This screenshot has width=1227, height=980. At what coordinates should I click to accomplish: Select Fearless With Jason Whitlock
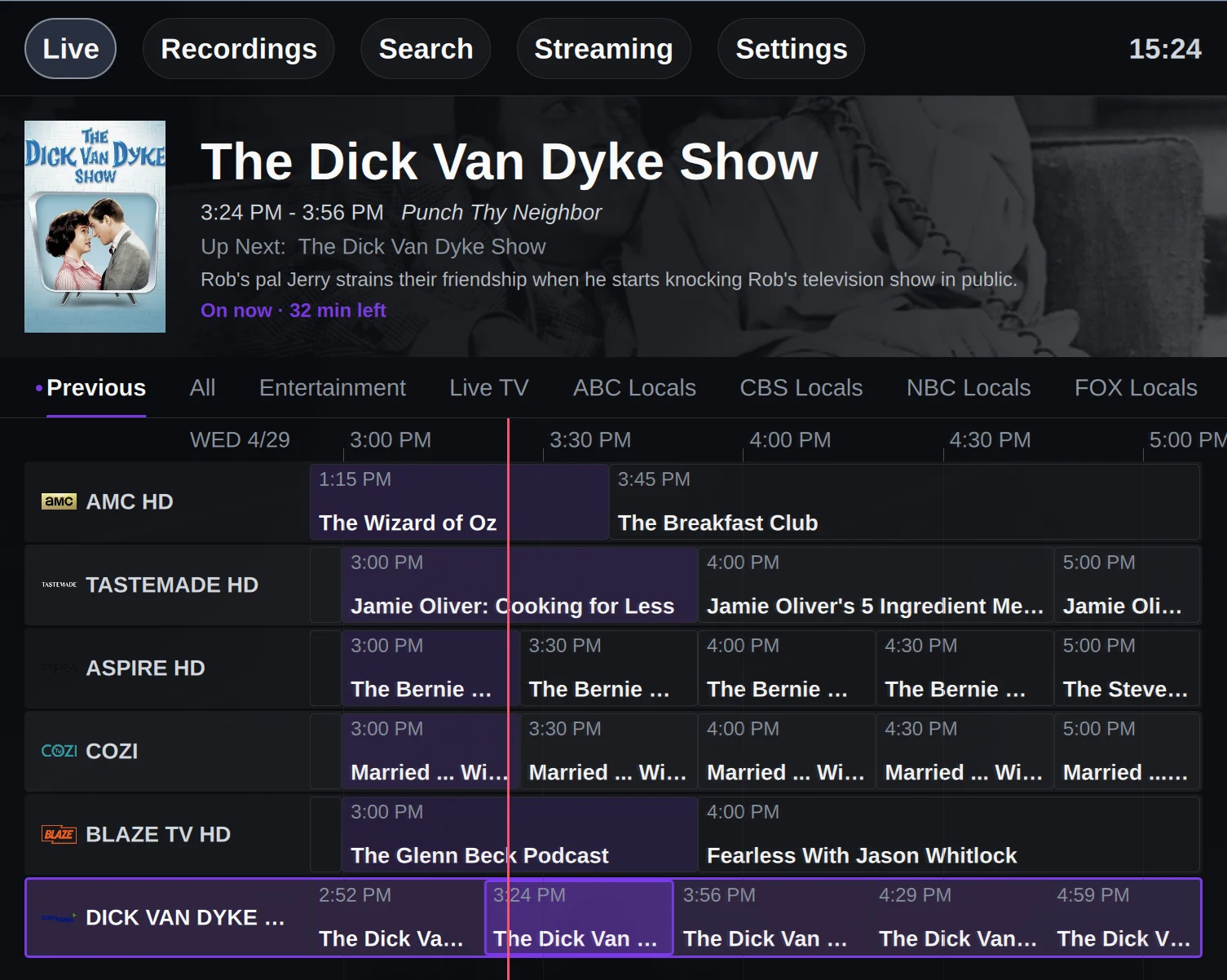[949, 834]
